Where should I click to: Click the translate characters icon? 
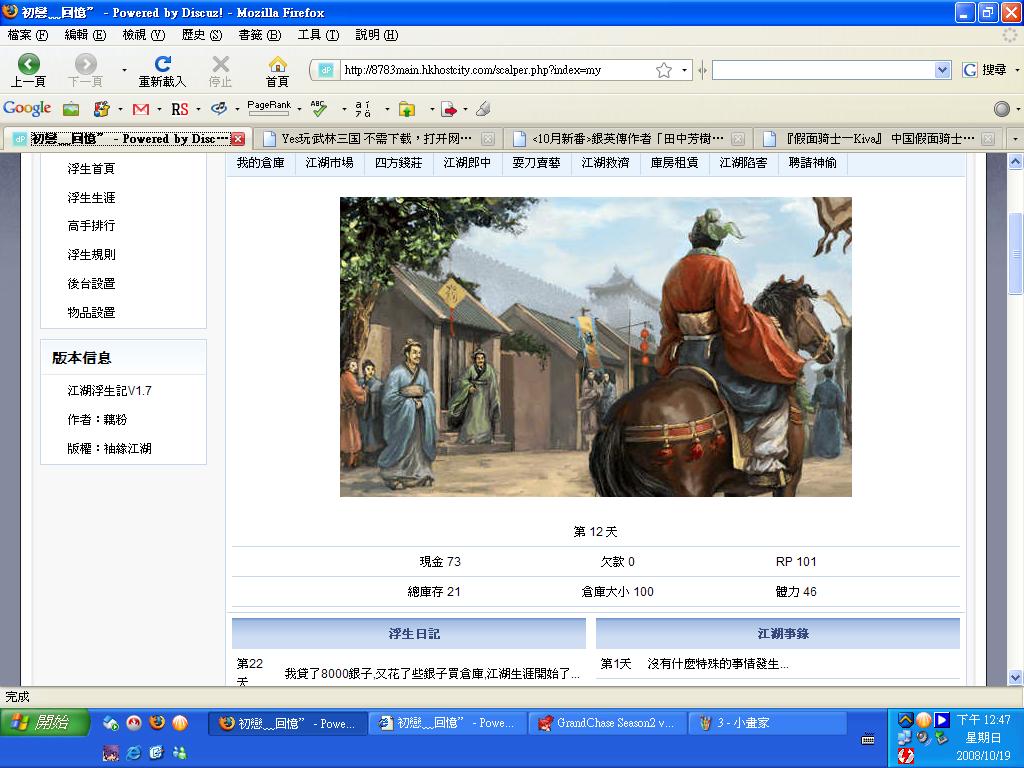pyautogui.click(x=363, y=109)
